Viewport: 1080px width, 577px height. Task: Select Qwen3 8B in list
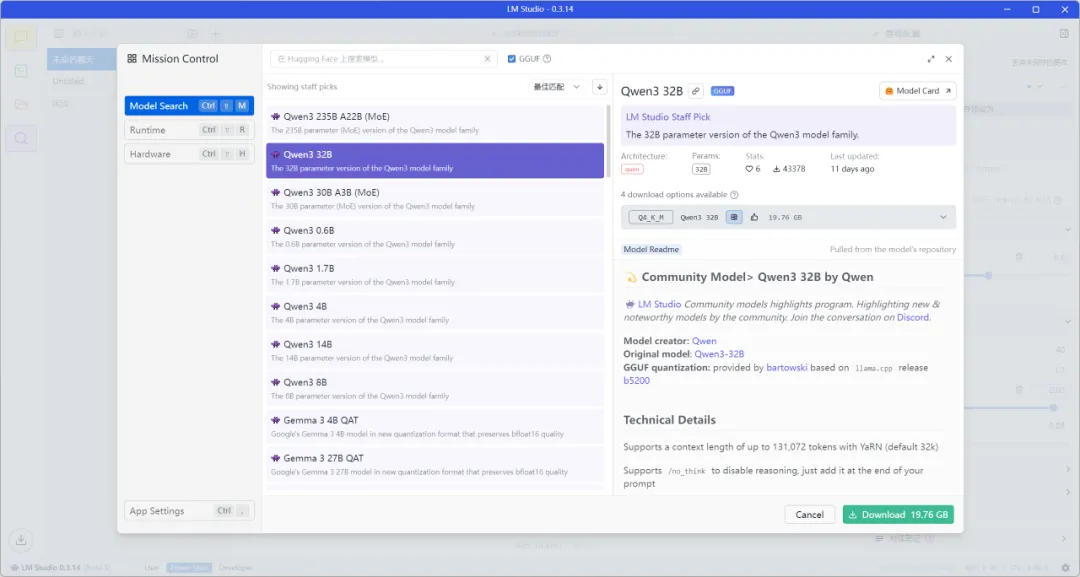[435, 388]
